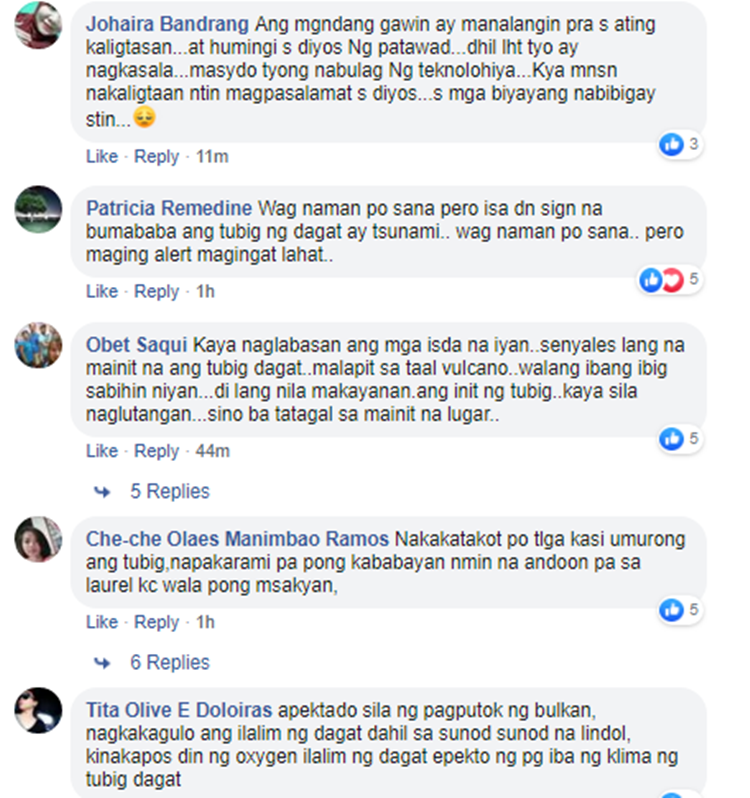Open Che-che Olaes Manimbao Ramos's avatar

click(x=38, y=539)
